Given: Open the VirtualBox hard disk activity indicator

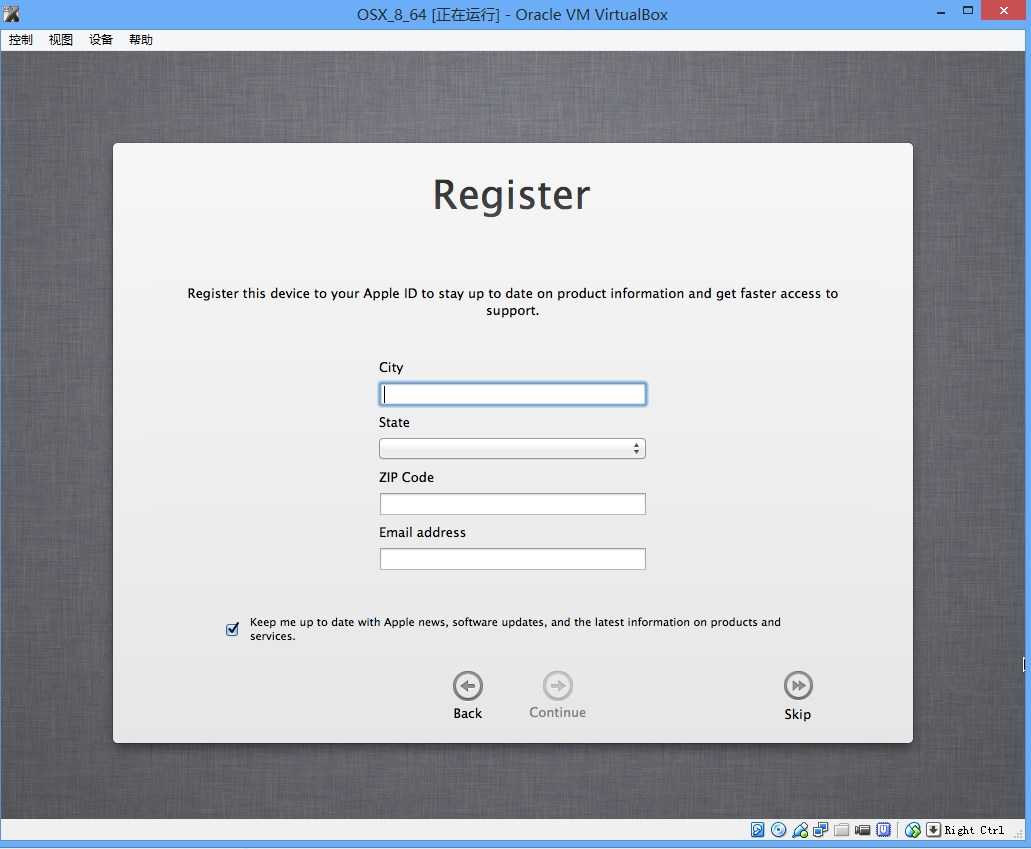Looking at the screenshot, I should pyautogui.click(x=757, y=830).
